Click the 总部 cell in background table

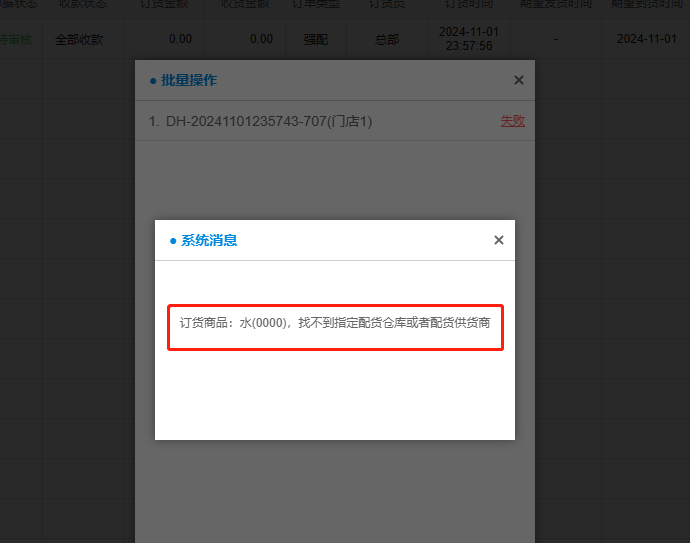pos(387,40)
